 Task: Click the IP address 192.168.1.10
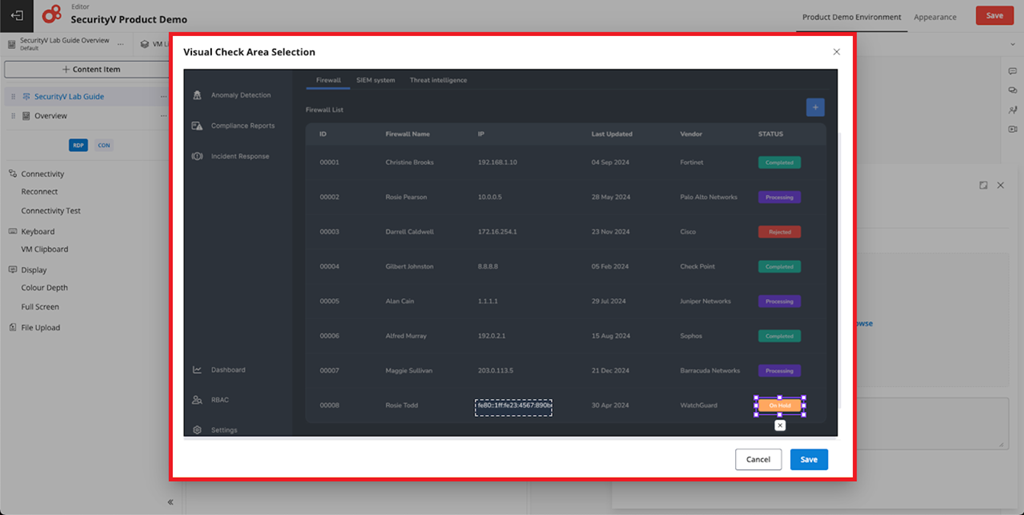coord(498,163)
